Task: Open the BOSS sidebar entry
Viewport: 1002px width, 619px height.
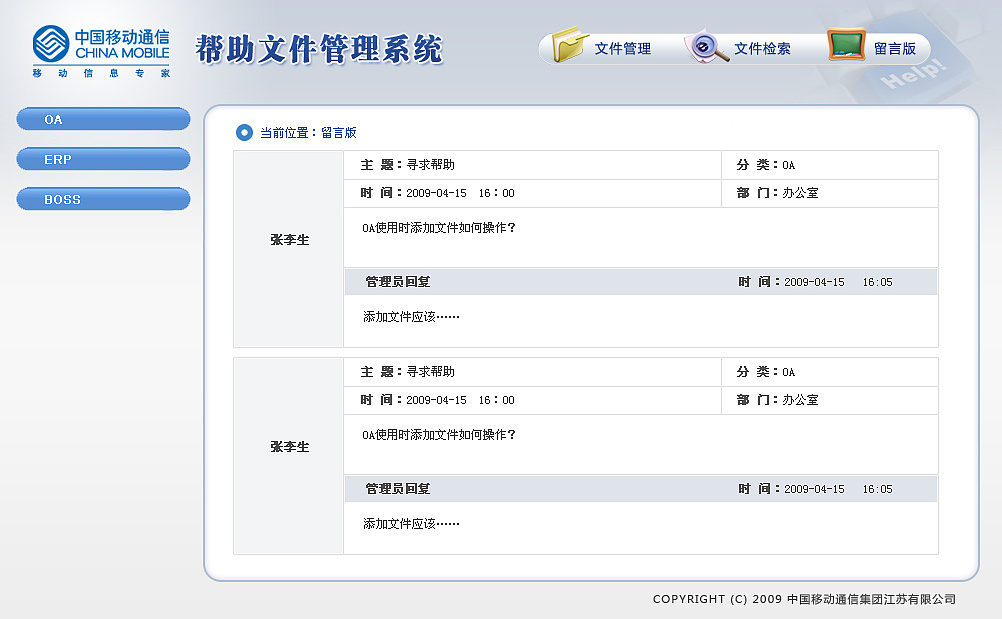Action: pyautogui.click(x=103, y=198)
